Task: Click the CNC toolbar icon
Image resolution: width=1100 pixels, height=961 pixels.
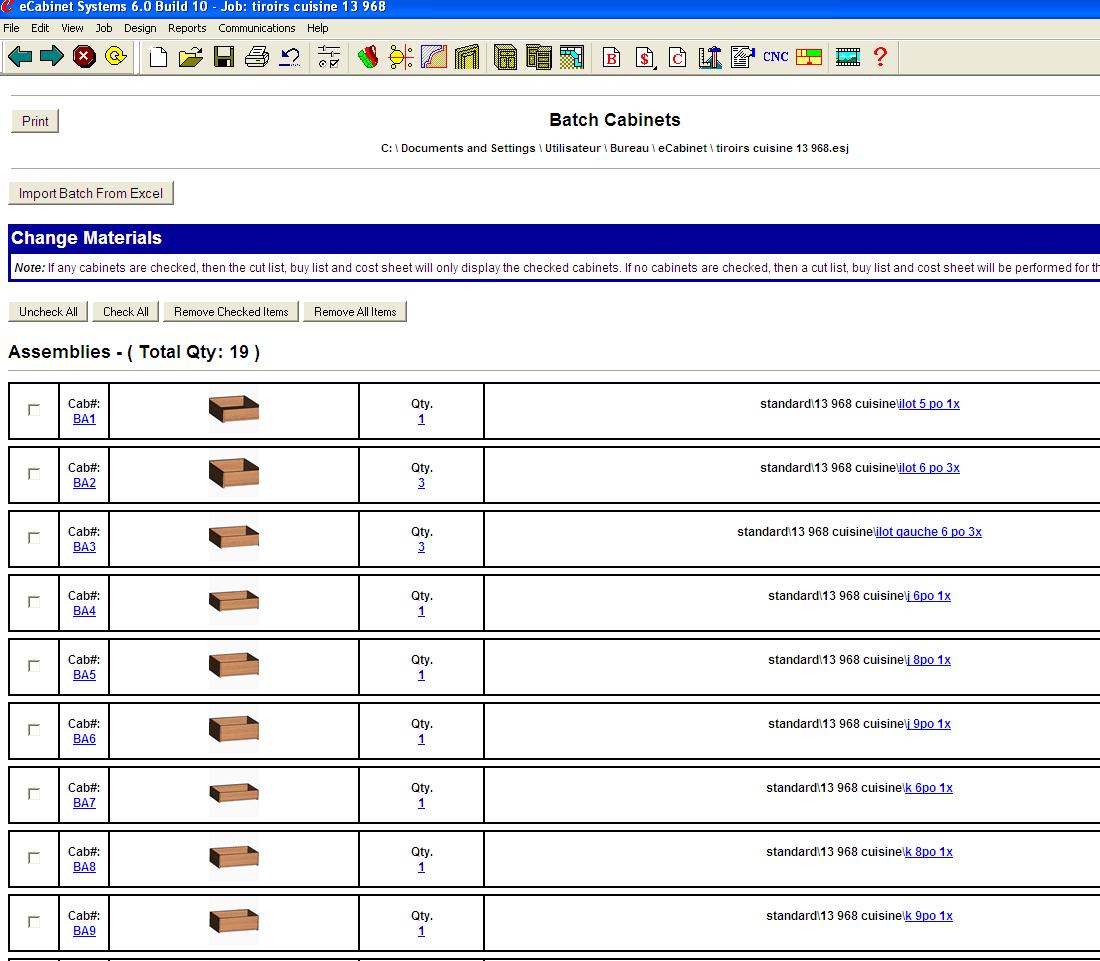Action: (776, 57)
